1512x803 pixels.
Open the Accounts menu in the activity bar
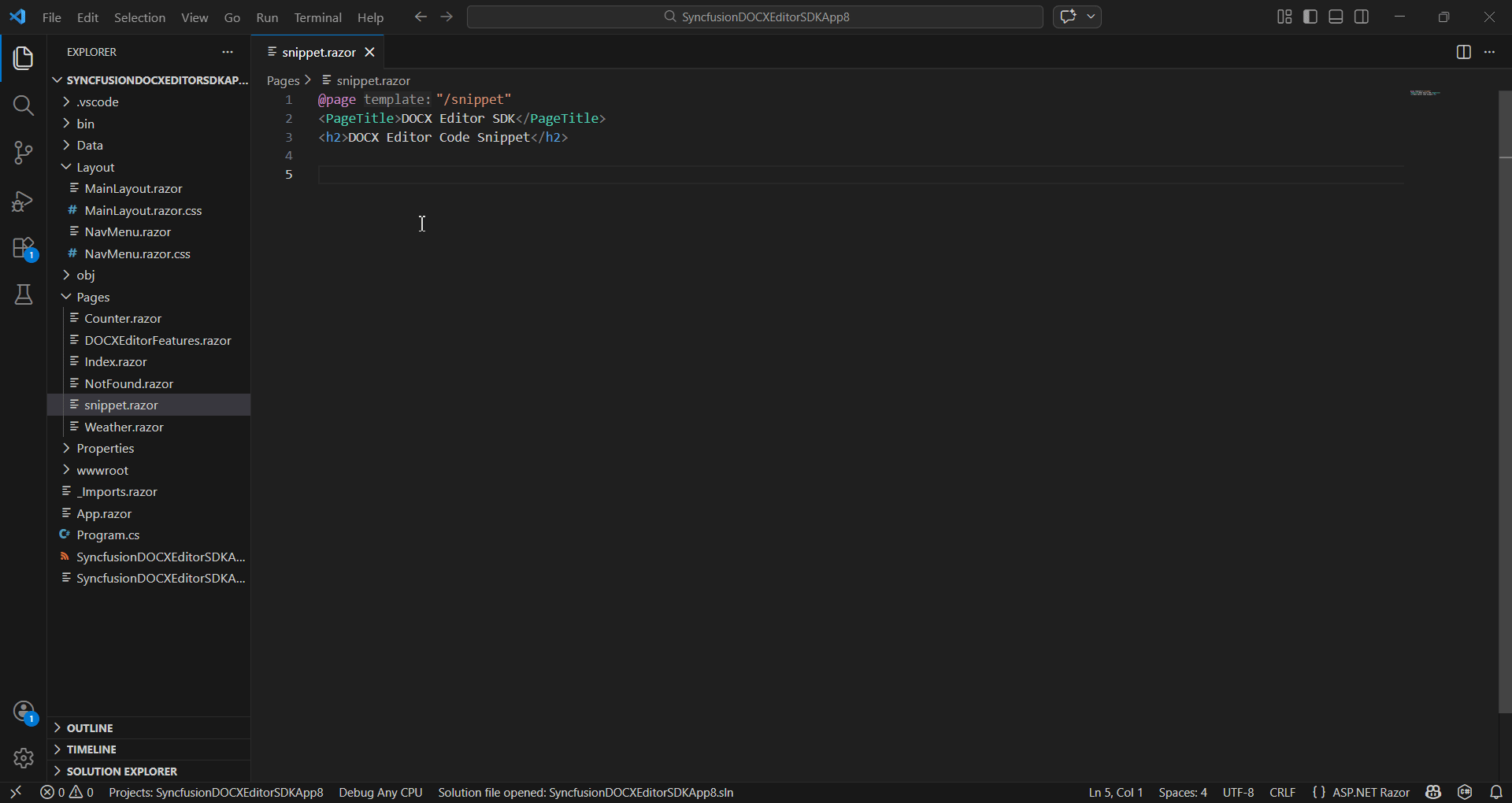(23, 711)
